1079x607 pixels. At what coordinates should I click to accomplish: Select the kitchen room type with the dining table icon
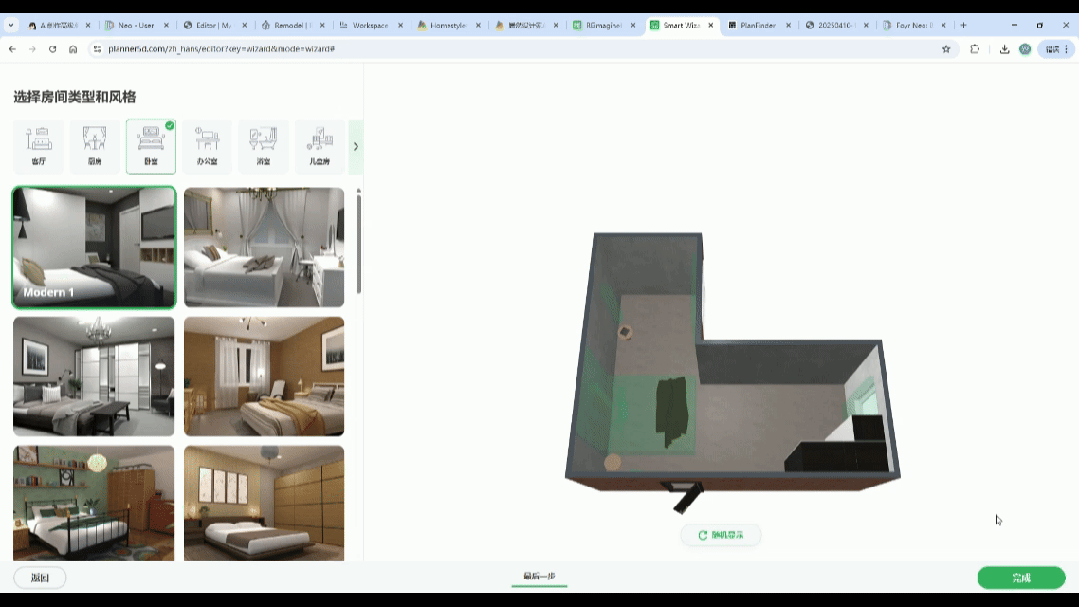pos(94,146)
